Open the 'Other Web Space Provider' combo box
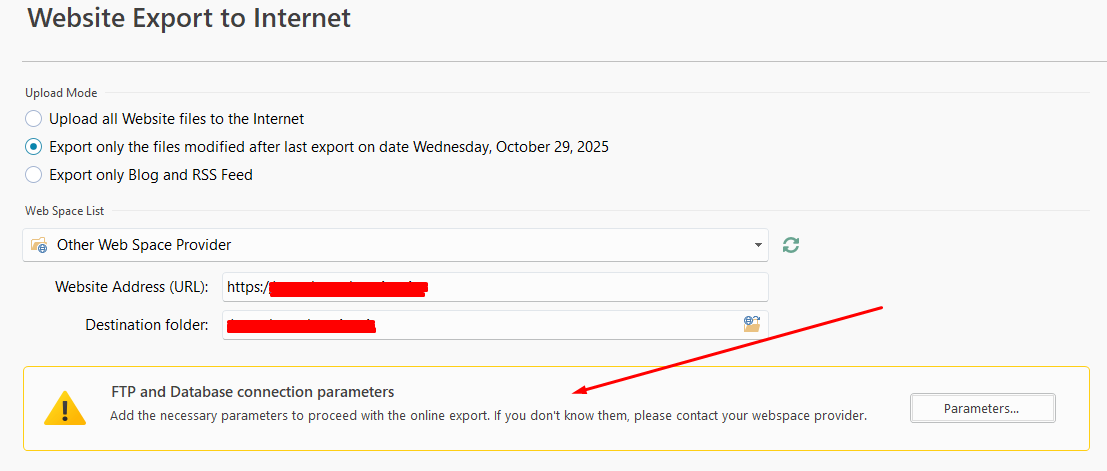 395,245
